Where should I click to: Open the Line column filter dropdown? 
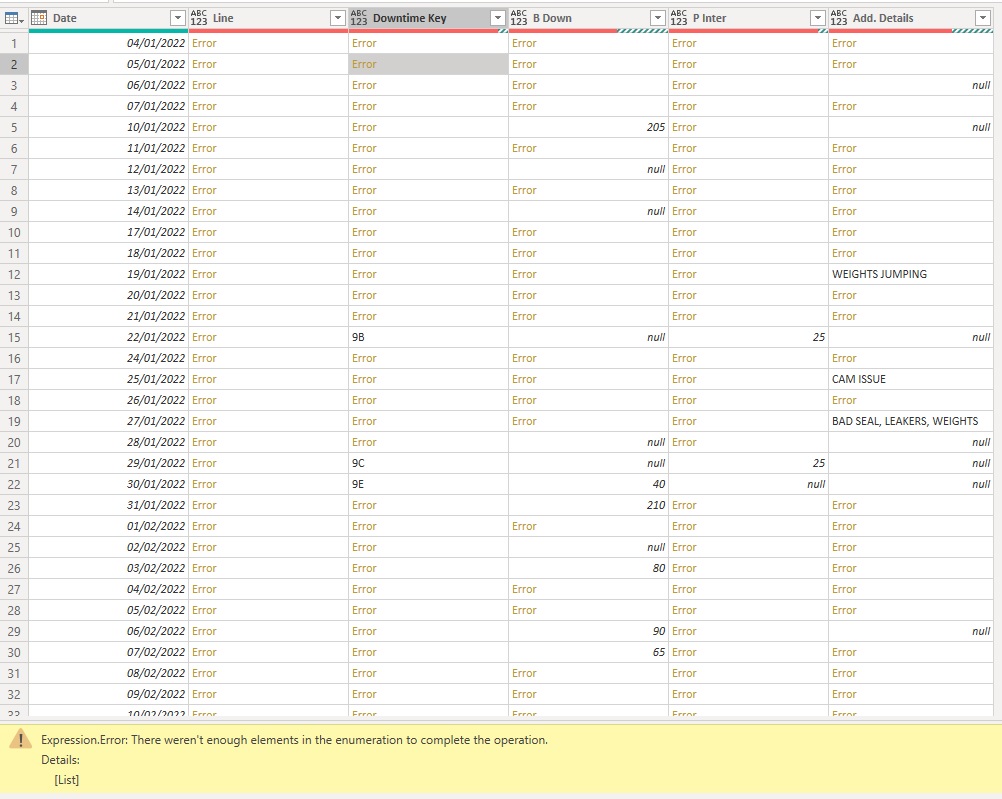(x=338, y=18)
